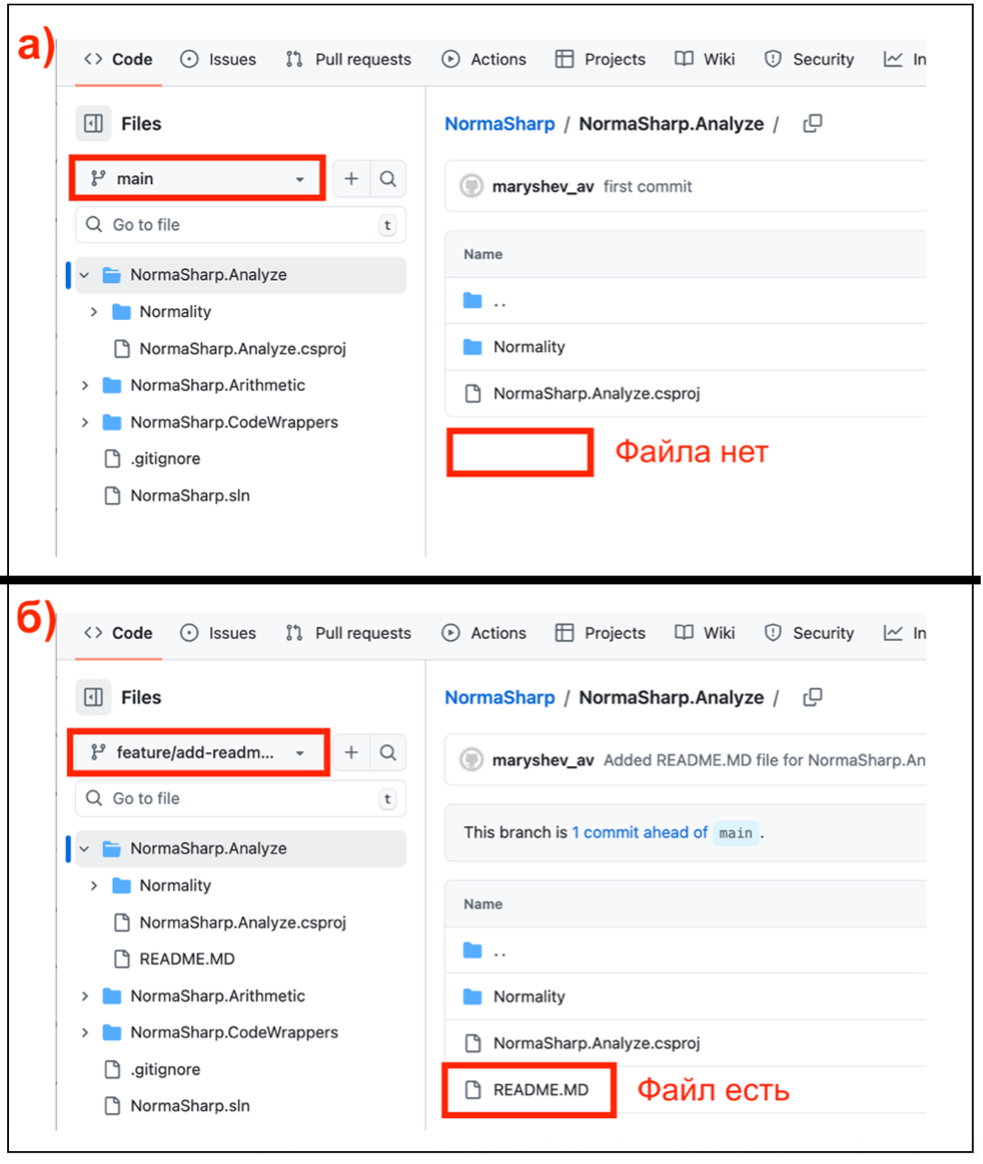Open the NormaSharp breadcrumb link
This screenshot has width=983, height=1164.
[500, 123]
